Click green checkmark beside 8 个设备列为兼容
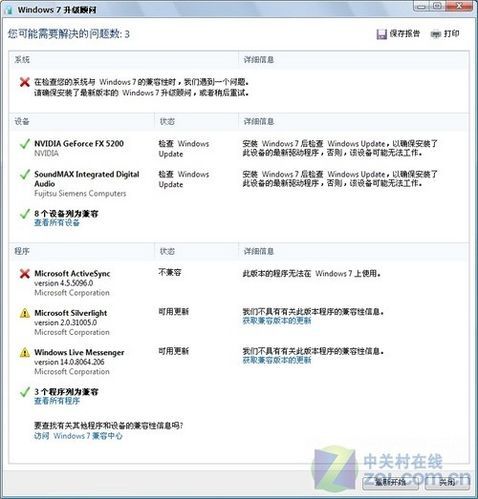Image resolution: width=478 pixels, height=499 pixels. (x=25, y=214)
